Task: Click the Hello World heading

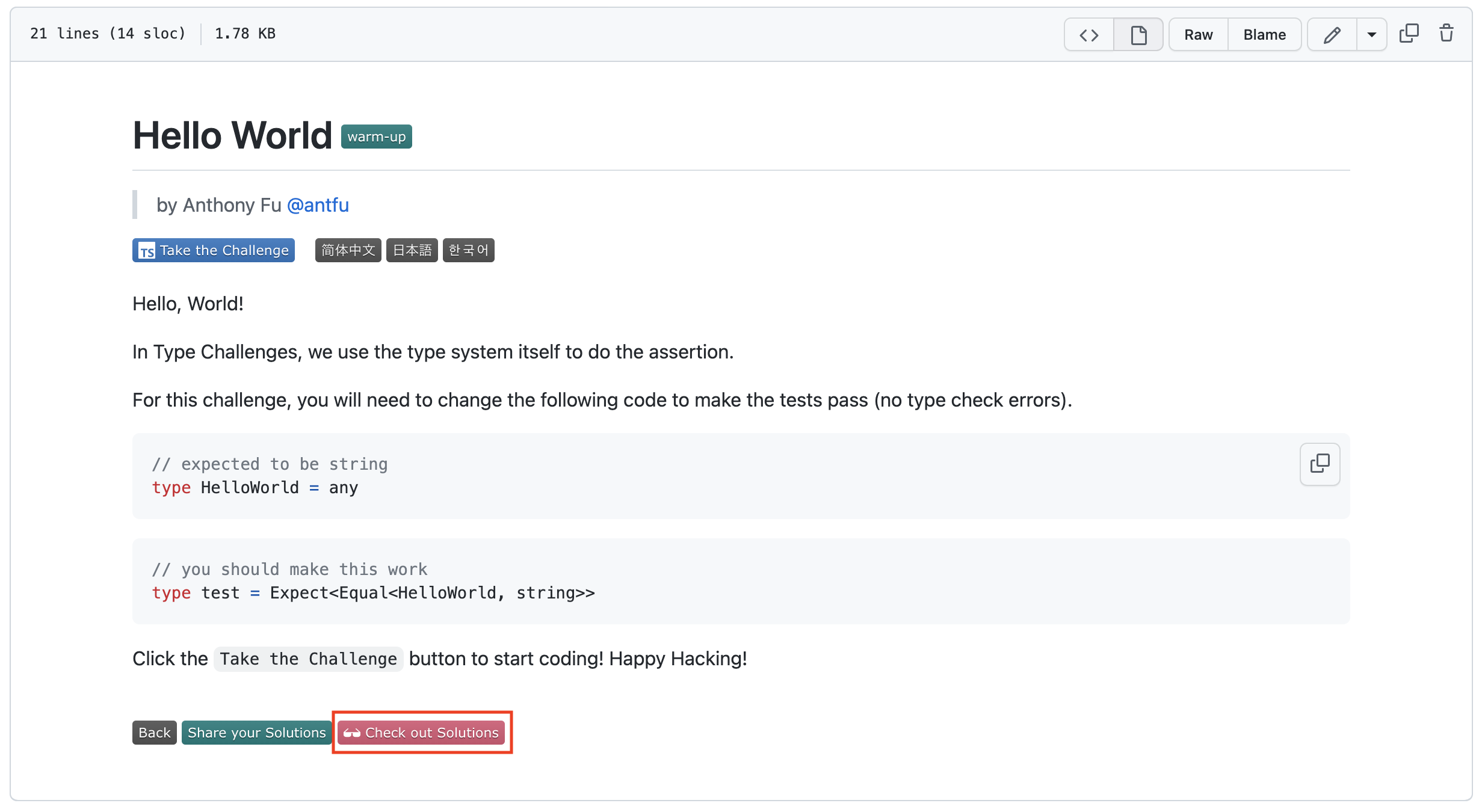Action: [x=232, y=135]
